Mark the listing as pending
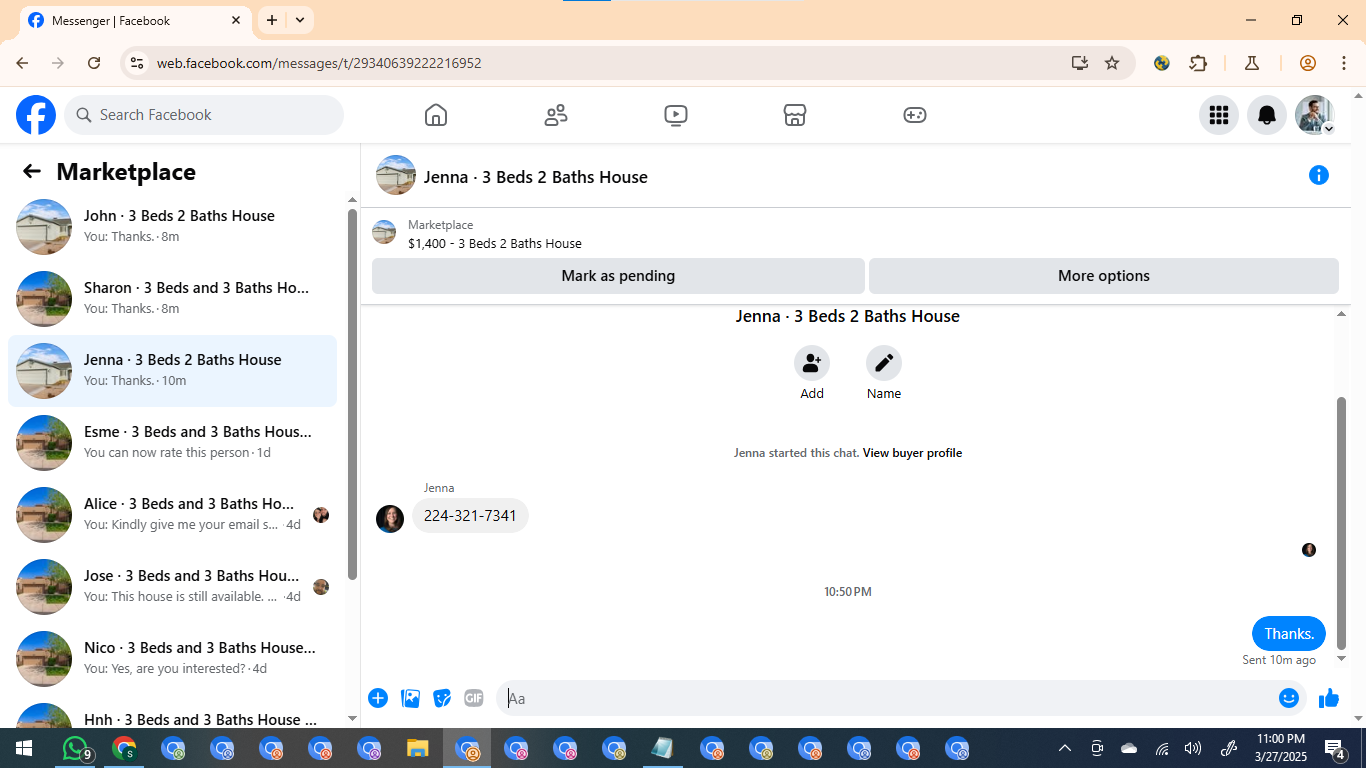The height and width of the screenshot is (768, 1366). tap(618, 276)
